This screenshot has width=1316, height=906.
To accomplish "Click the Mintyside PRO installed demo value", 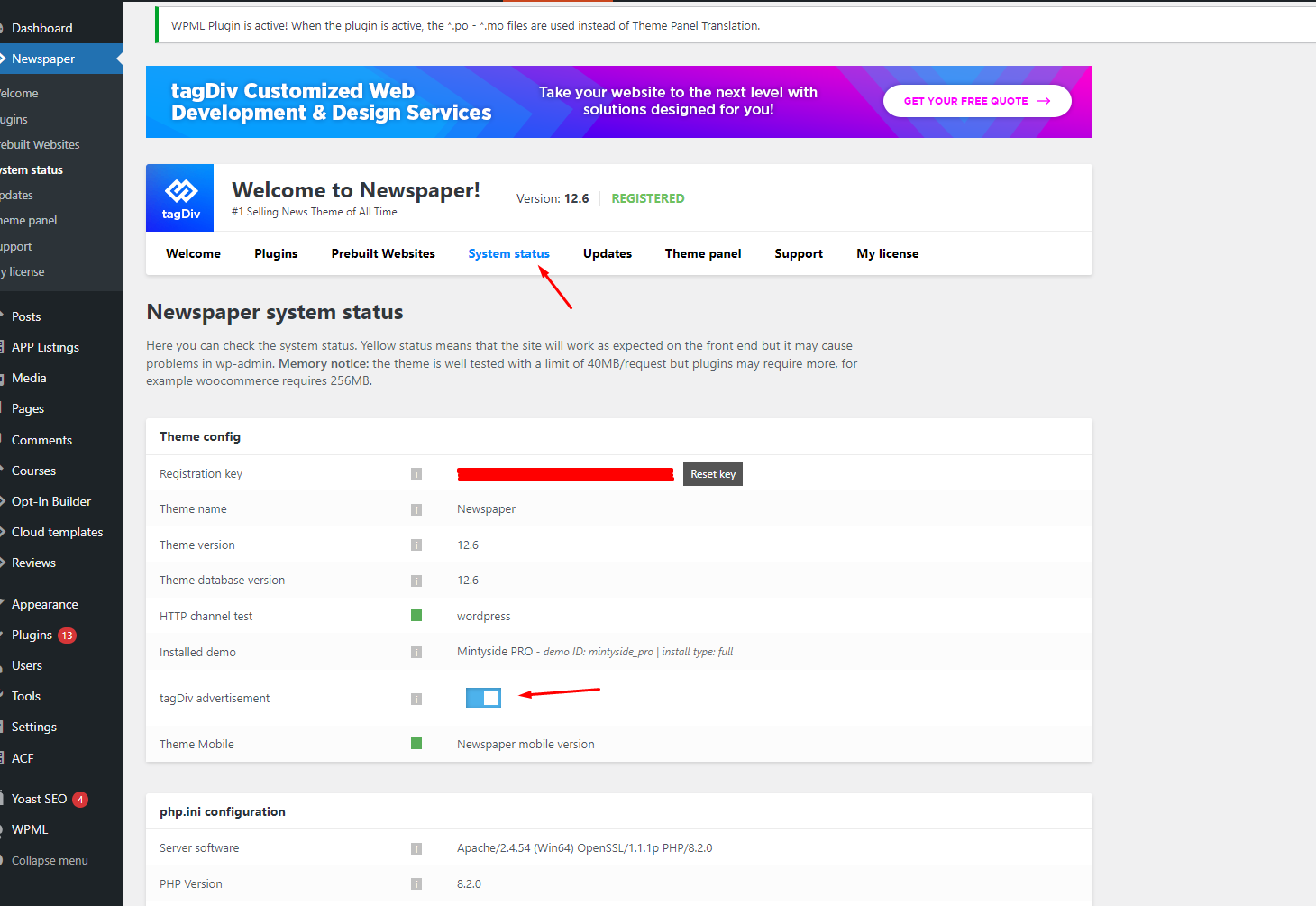I will (595, 652).
